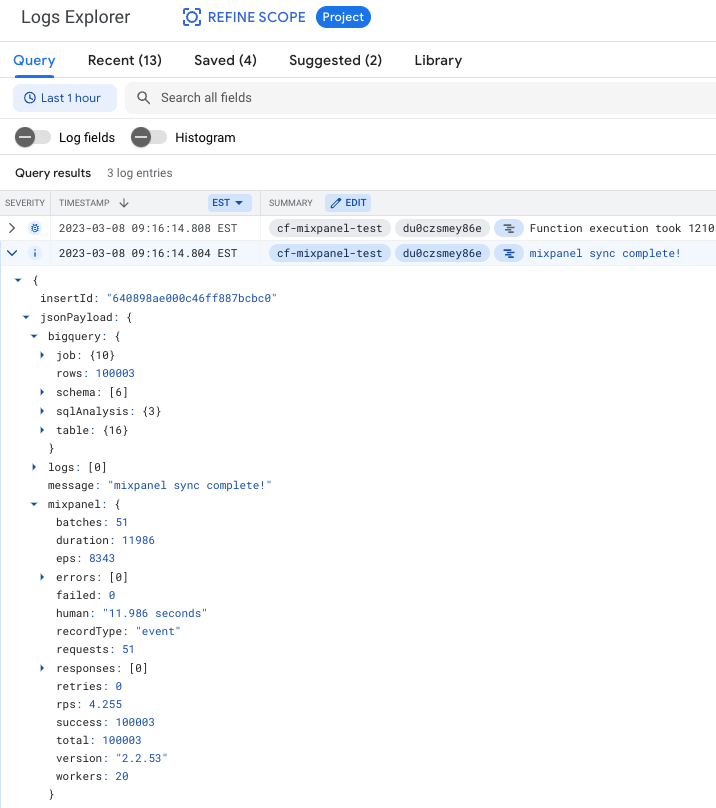Expand the 09:16:14.808 log entry
The height and width of the screenshot is (808, 716).
12,228
